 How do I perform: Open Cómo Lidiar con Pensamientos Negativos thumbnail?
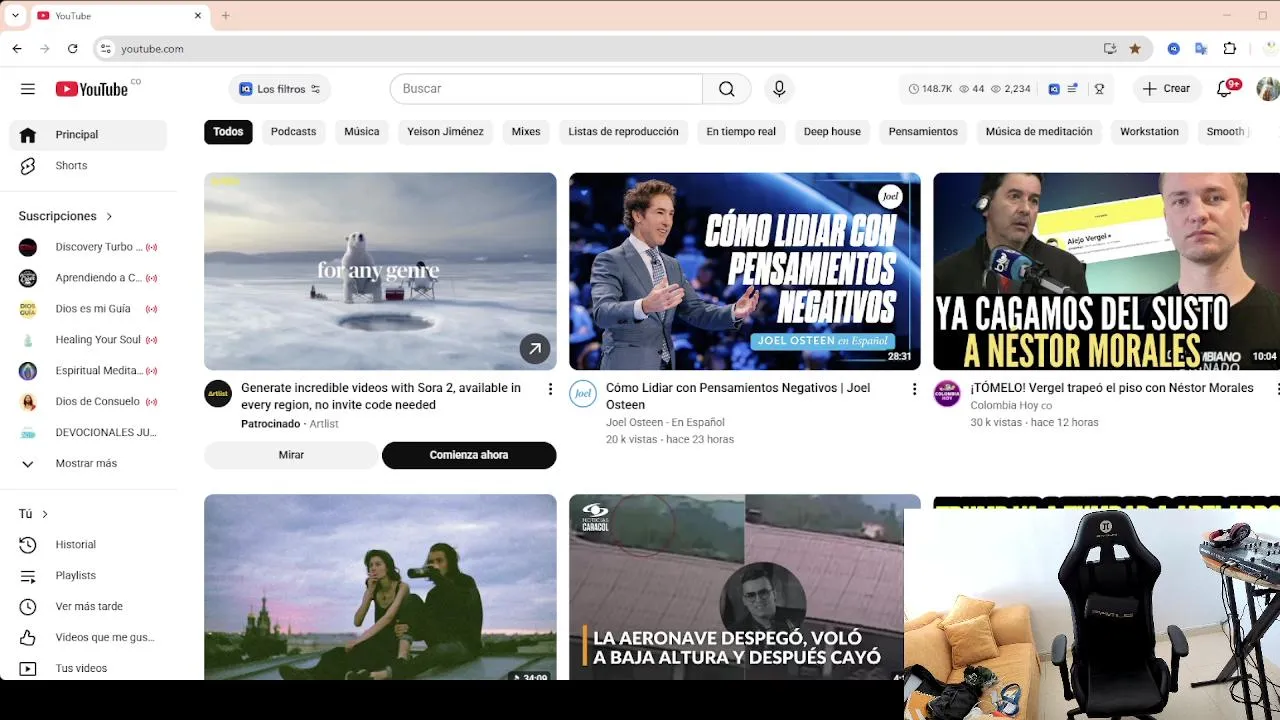tap(745, 271)
